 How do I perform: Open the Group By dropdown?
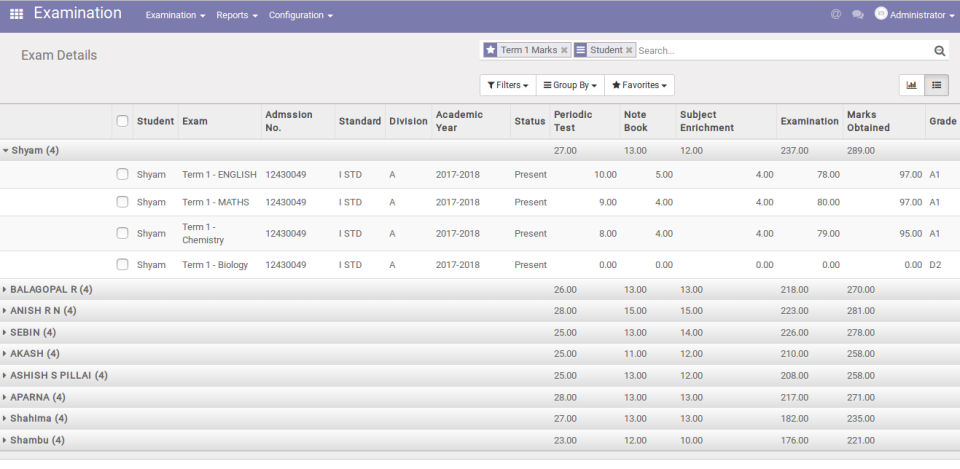coord(570,85)
